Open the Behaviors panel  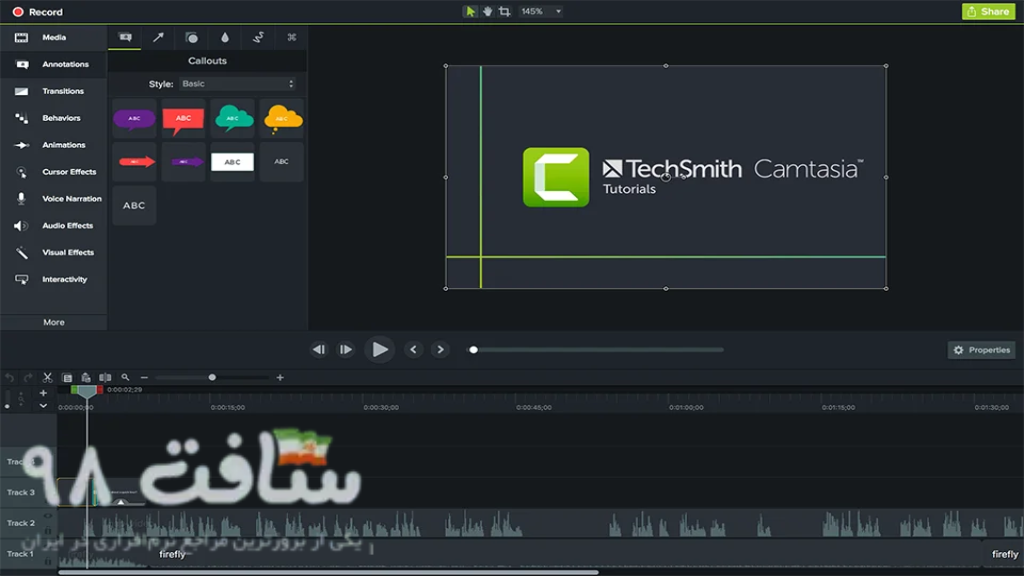tap(54, 118)
